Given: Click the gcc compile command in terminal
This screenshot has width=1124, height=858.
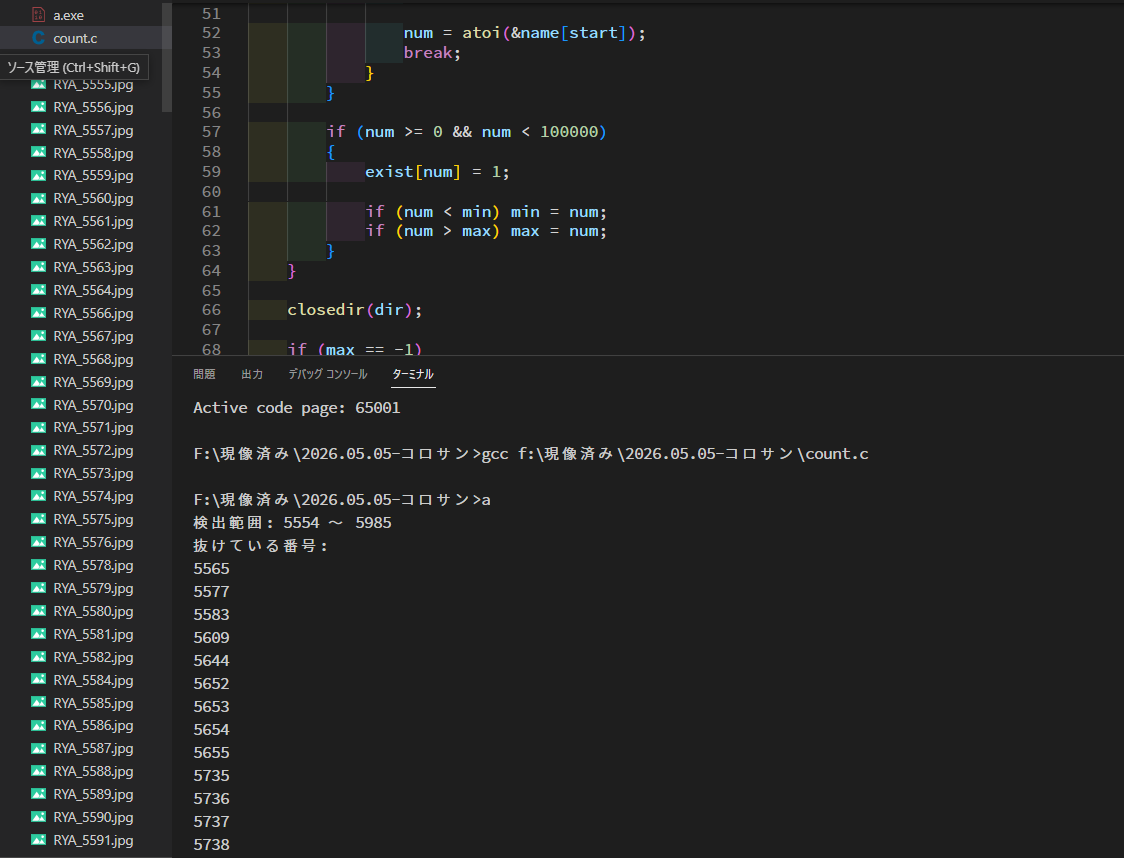Looking at the screenshot, I should (x=675, y=454).
